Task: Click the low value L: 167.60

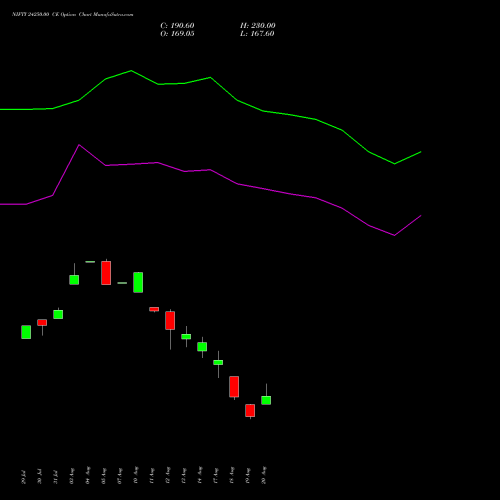Action: (x=257, y=34)
